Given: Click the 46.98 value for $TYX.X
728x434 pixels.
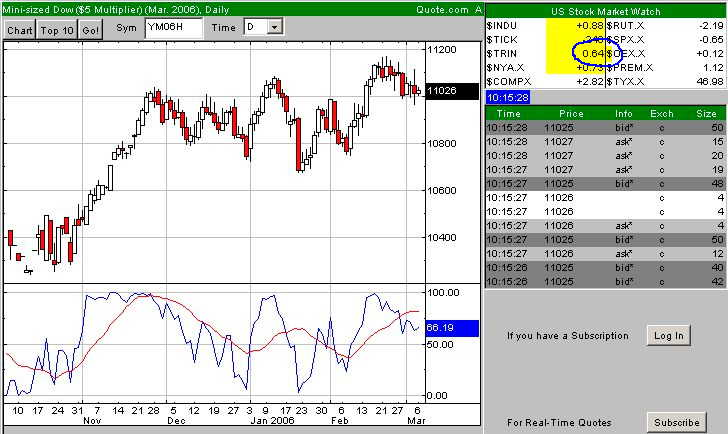Looking at the screenshot, I should click(710, 82).
